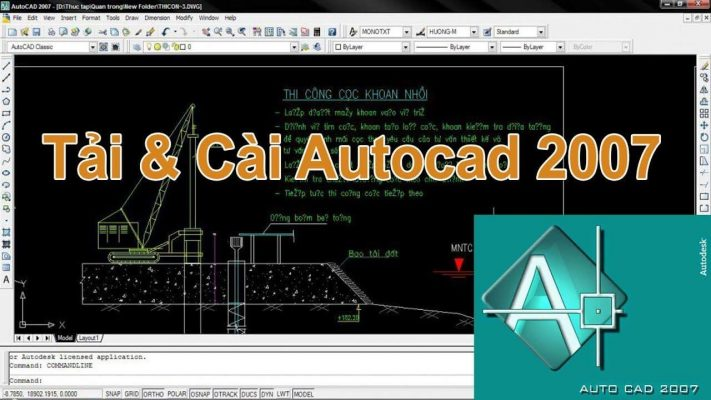Select the Multiline Text A tool

coord(6,280)
